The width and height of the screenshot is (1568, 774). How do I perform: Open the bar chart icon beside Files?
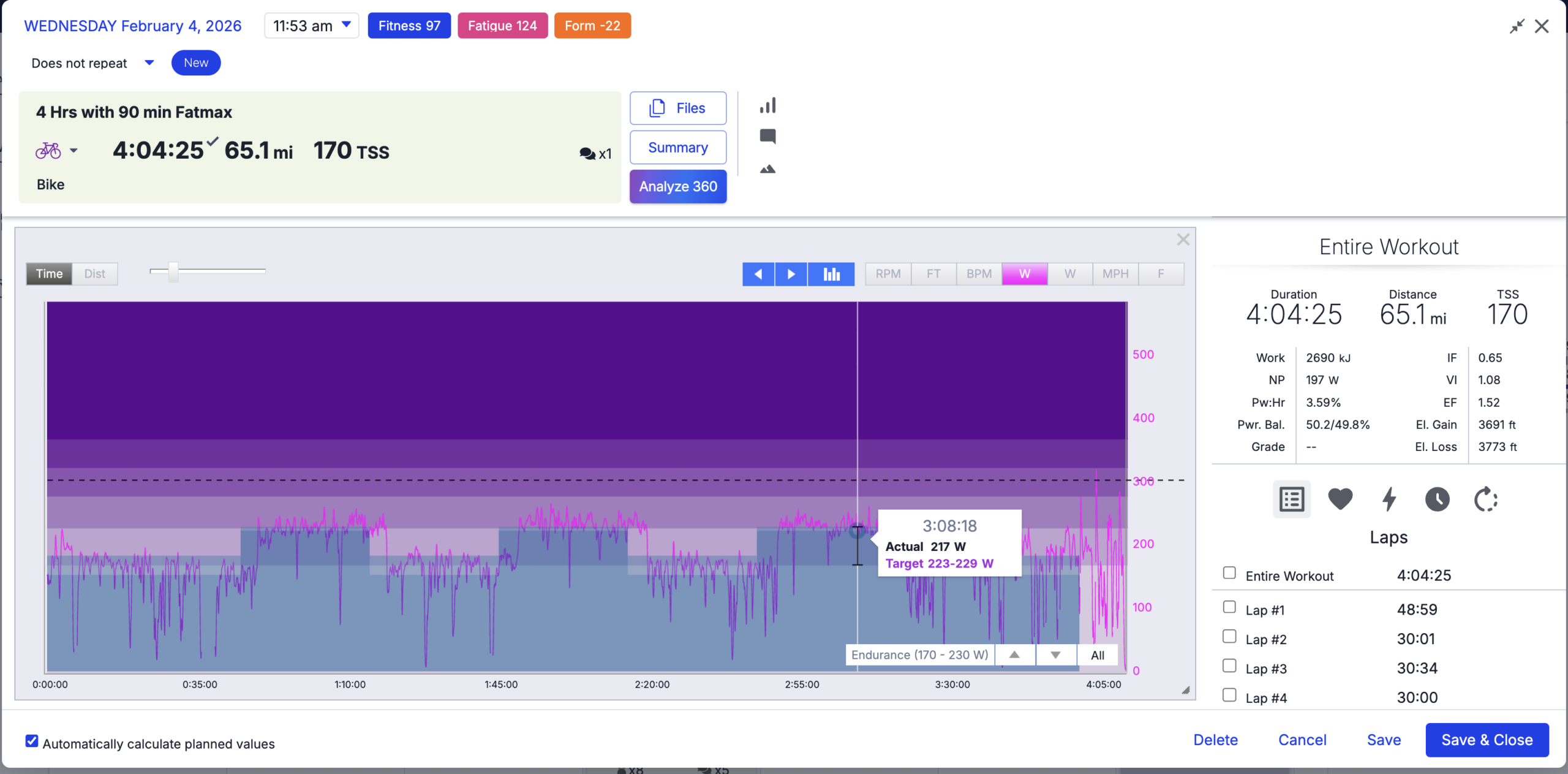pyautogui.click(x=767, y=105)
